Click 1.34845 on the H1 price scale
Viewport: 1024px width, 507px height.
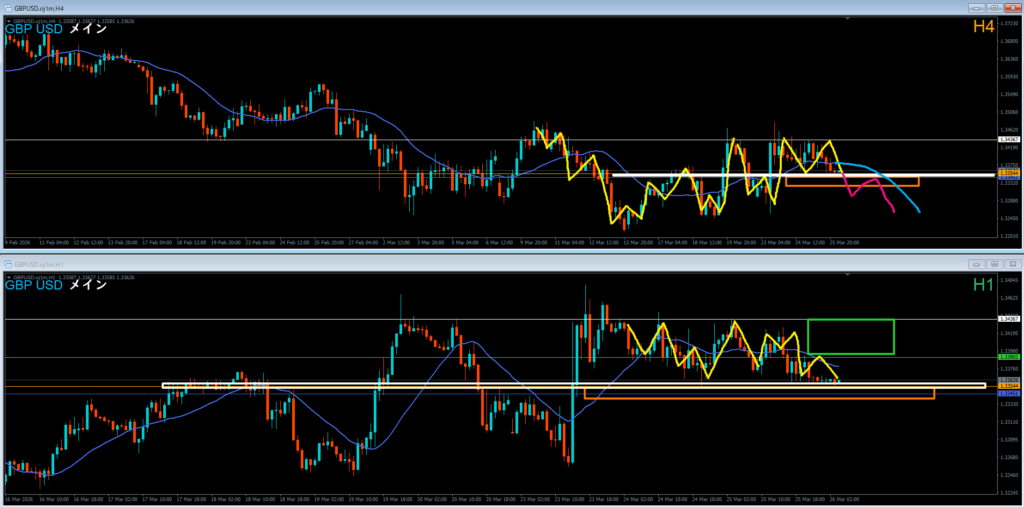point(1010,280)
